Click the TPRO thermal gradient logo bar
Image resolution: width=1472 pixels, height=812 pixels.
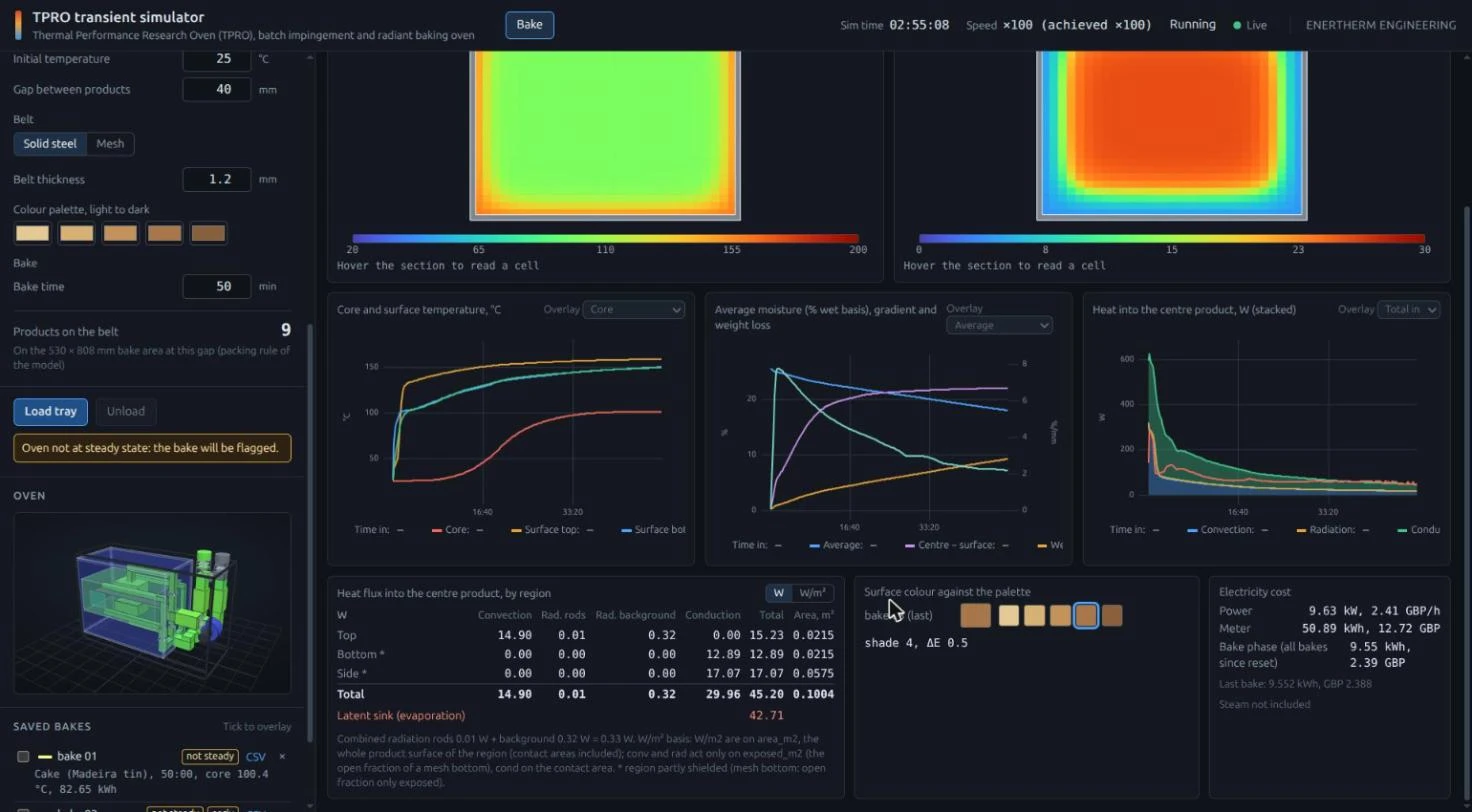(17, 25)
